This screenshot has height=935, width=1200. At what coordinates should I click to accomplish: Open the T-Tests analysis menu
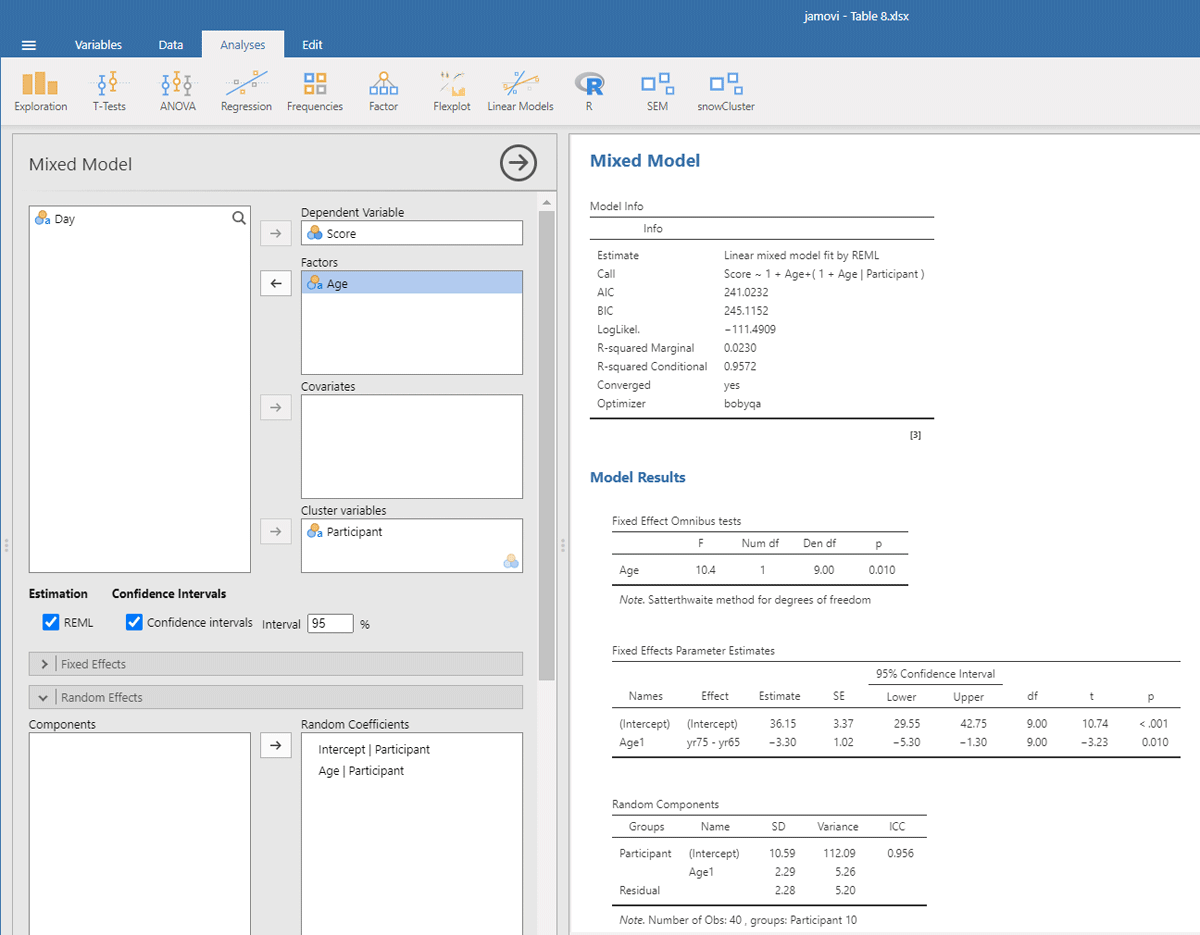(x=109, y=91)
